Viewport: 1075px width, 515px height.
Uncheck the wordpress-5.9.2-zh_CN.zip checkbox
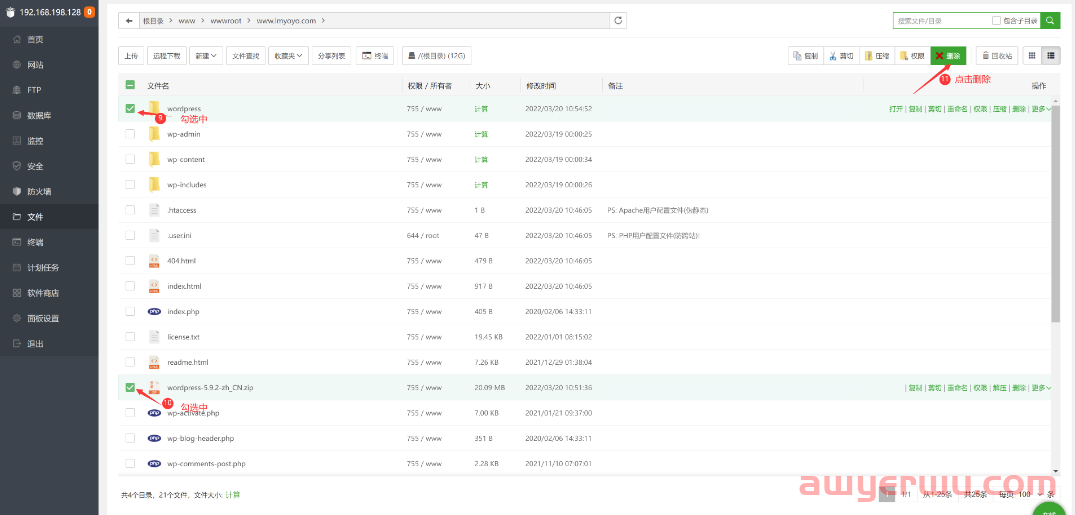click(x=130, y=387)
